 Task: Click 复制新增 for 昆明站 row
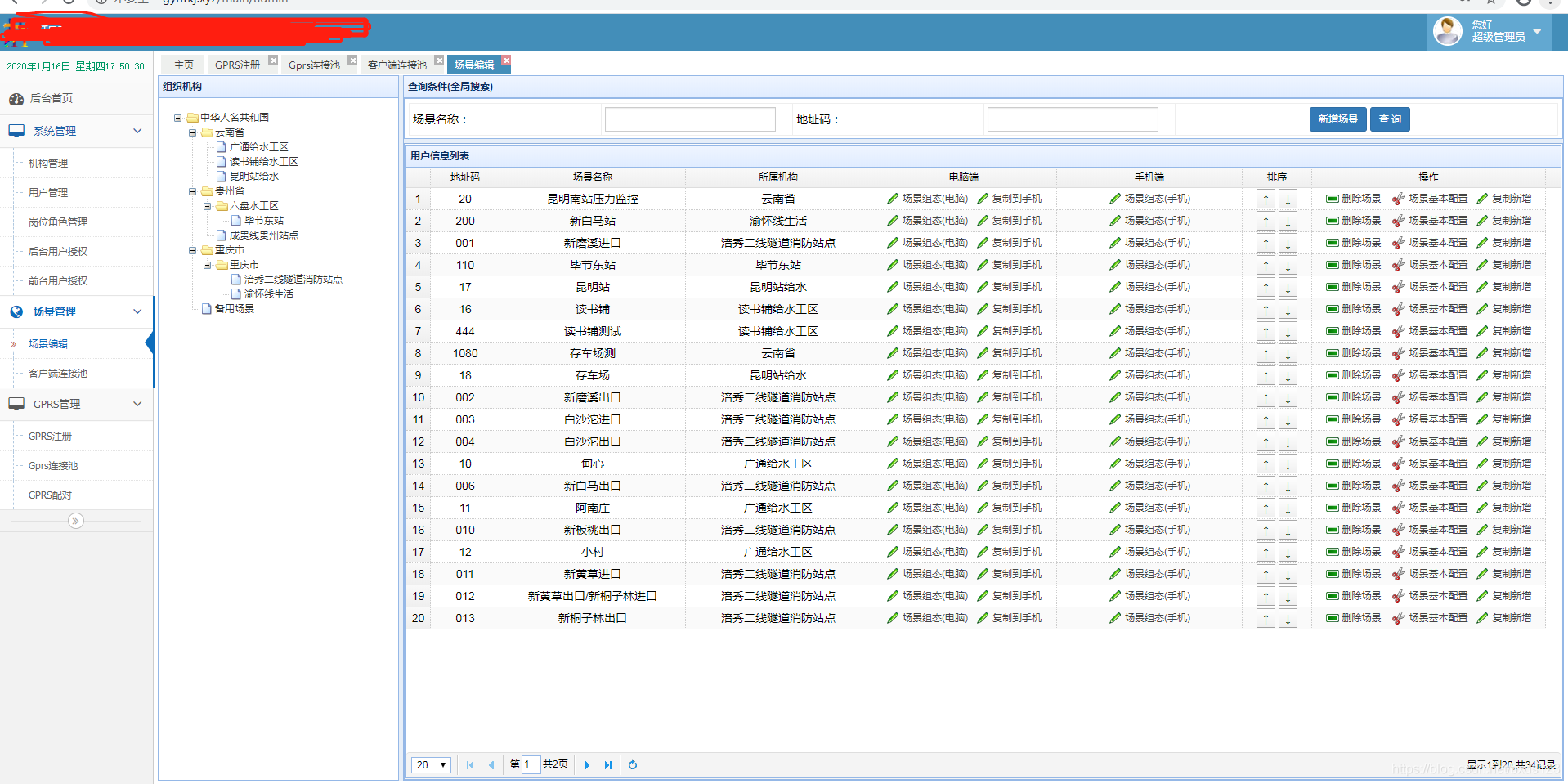[x=1504, y=287]
